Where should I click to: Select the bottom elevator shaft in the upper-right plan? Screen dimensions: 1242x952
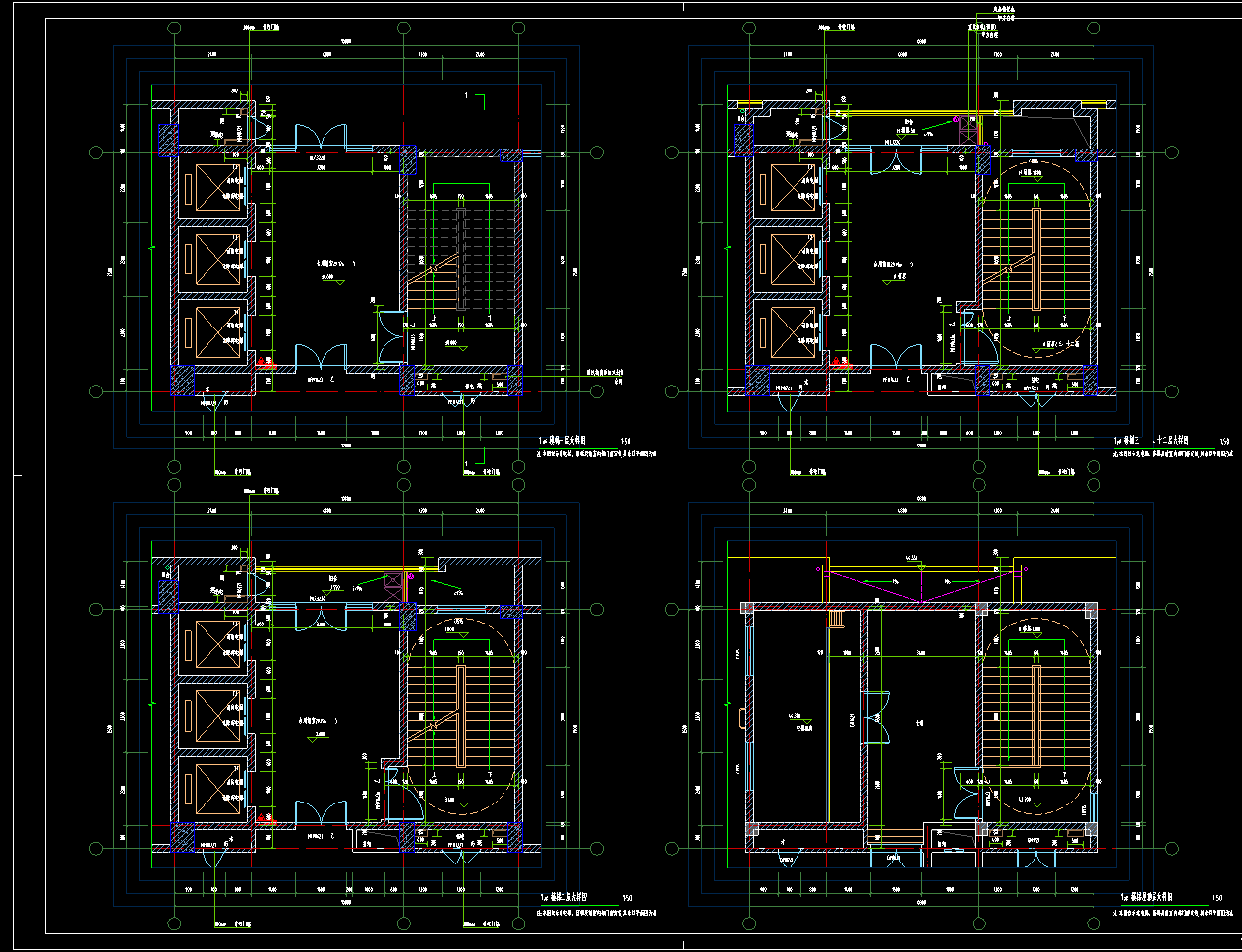pos(790,331)
